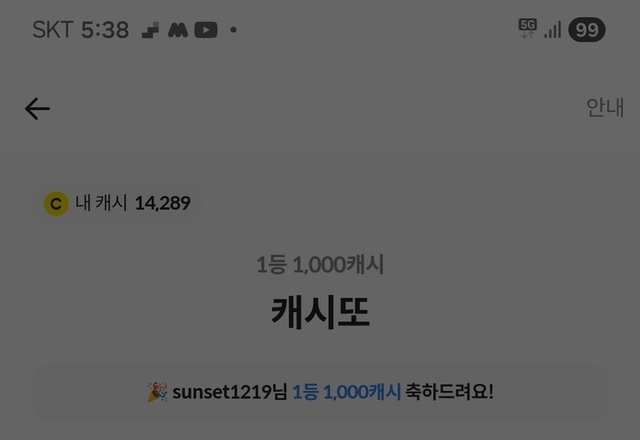The height and width of the screenshot is (440, 640).
Task: Tap the SKT 5:38 clock text
Action: pyautogui.click(x=80, y=30)
